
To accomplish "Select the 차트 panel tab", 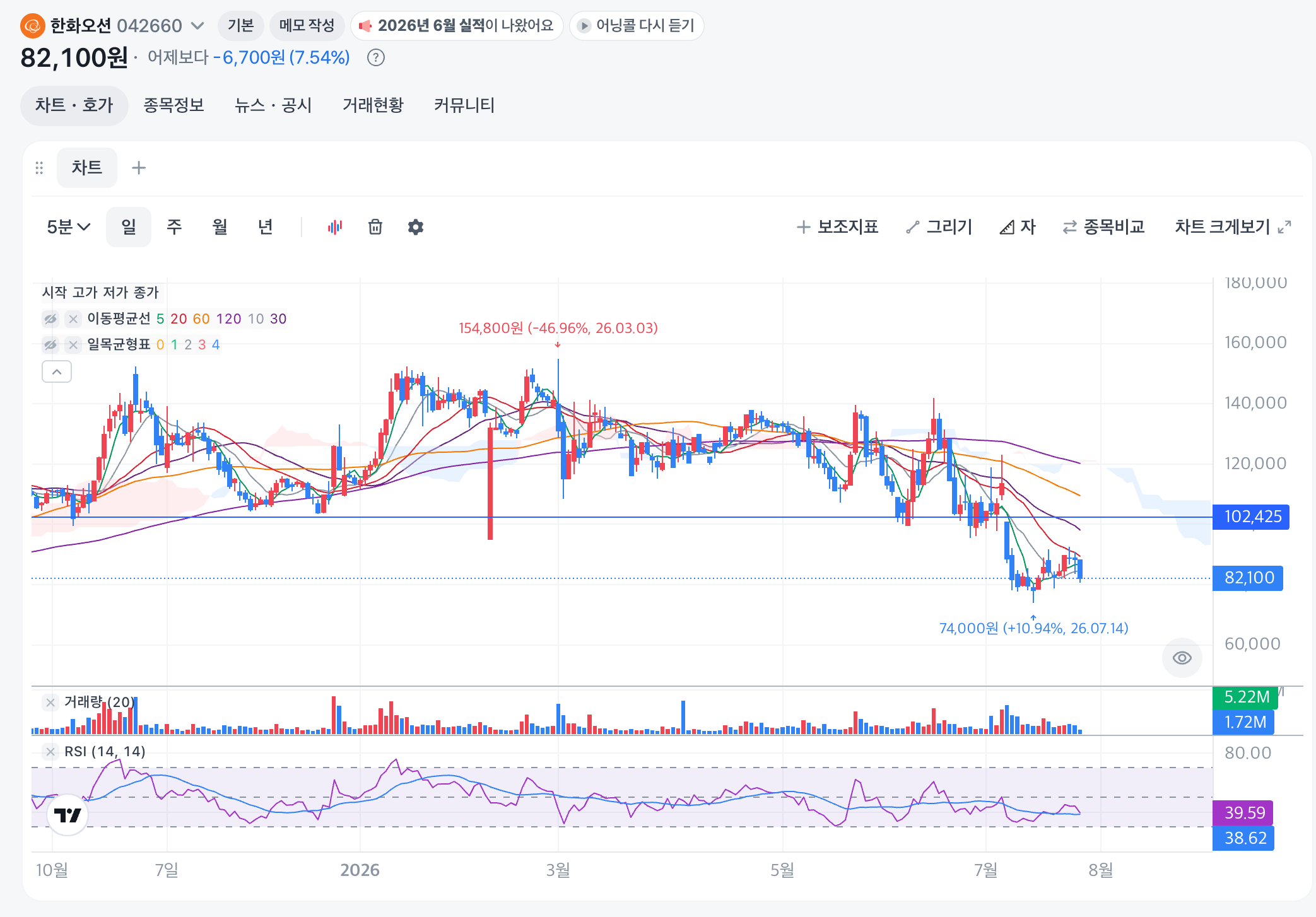I will point(87,168).
